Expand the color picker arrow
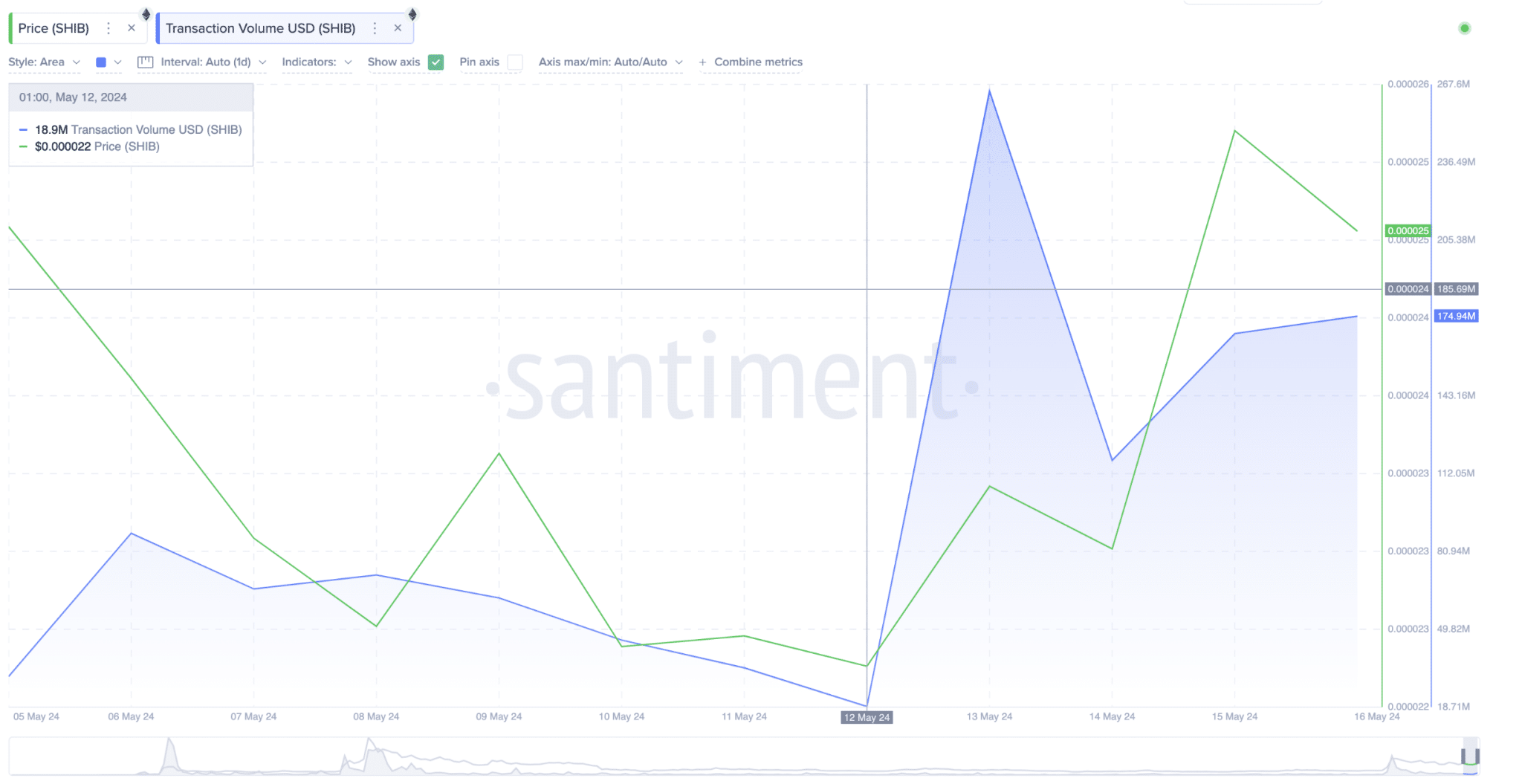1522x784 pixels. [117, 62]
